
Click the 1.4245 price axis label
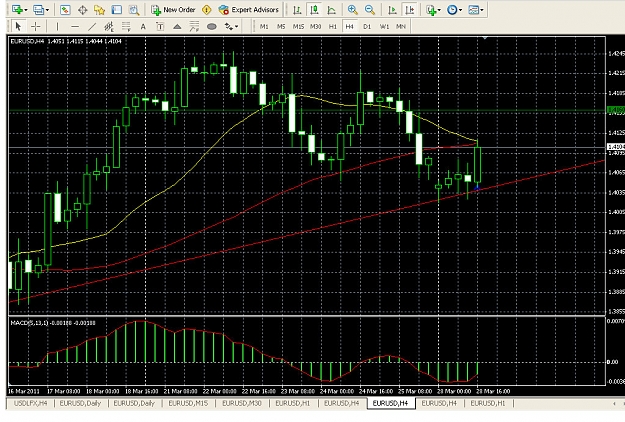[x=616, y=53]
